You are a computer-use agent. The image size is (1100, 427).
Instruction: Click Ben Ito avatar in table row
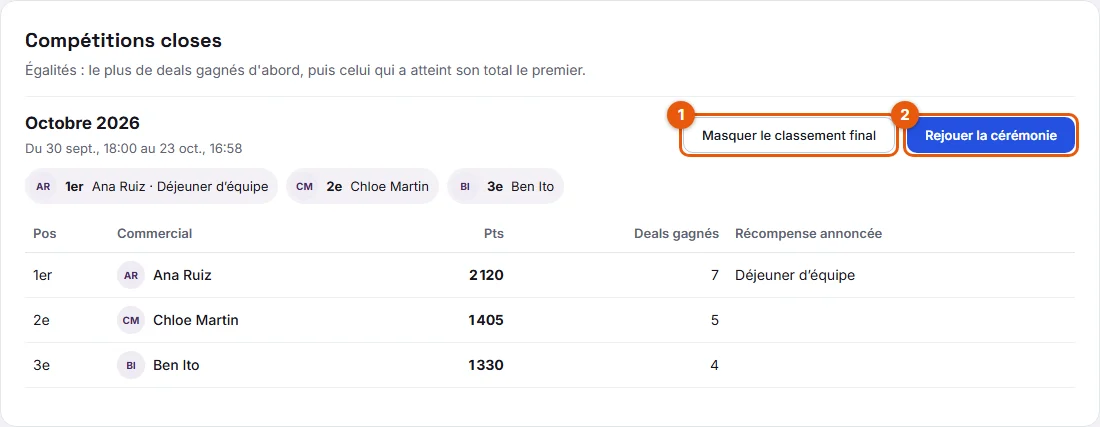point(131,365)
